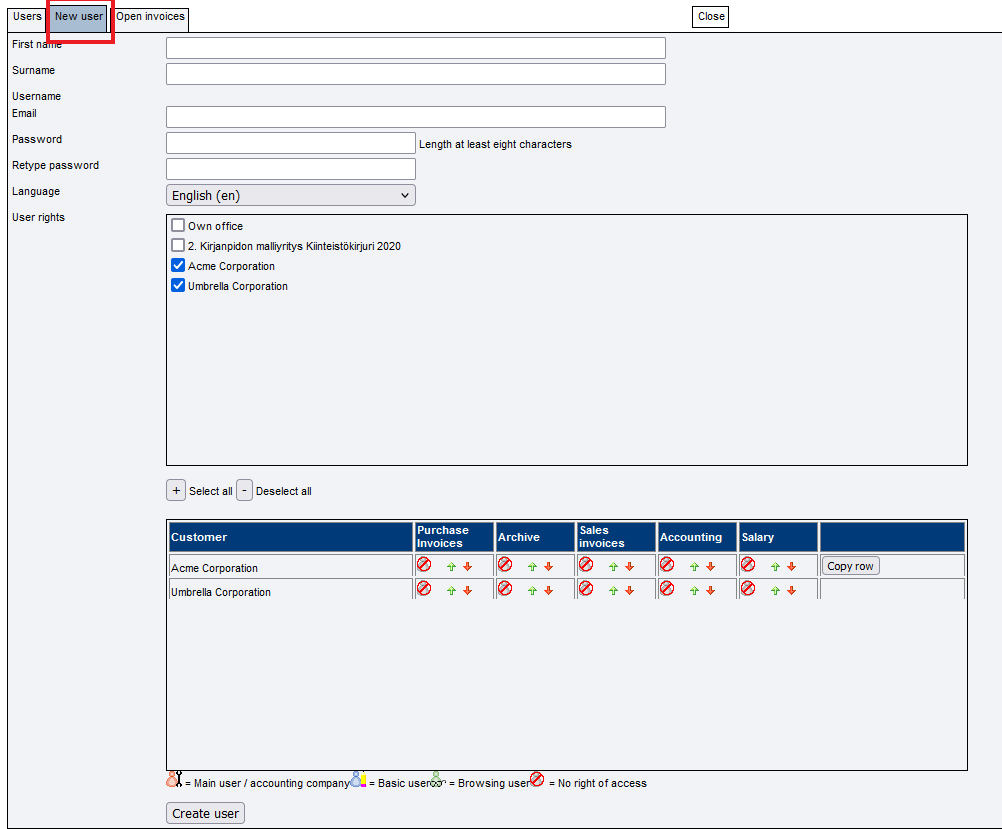Open the Language dropdown English (en)
The image size is (1002, 829).
[x=291, y=195]
